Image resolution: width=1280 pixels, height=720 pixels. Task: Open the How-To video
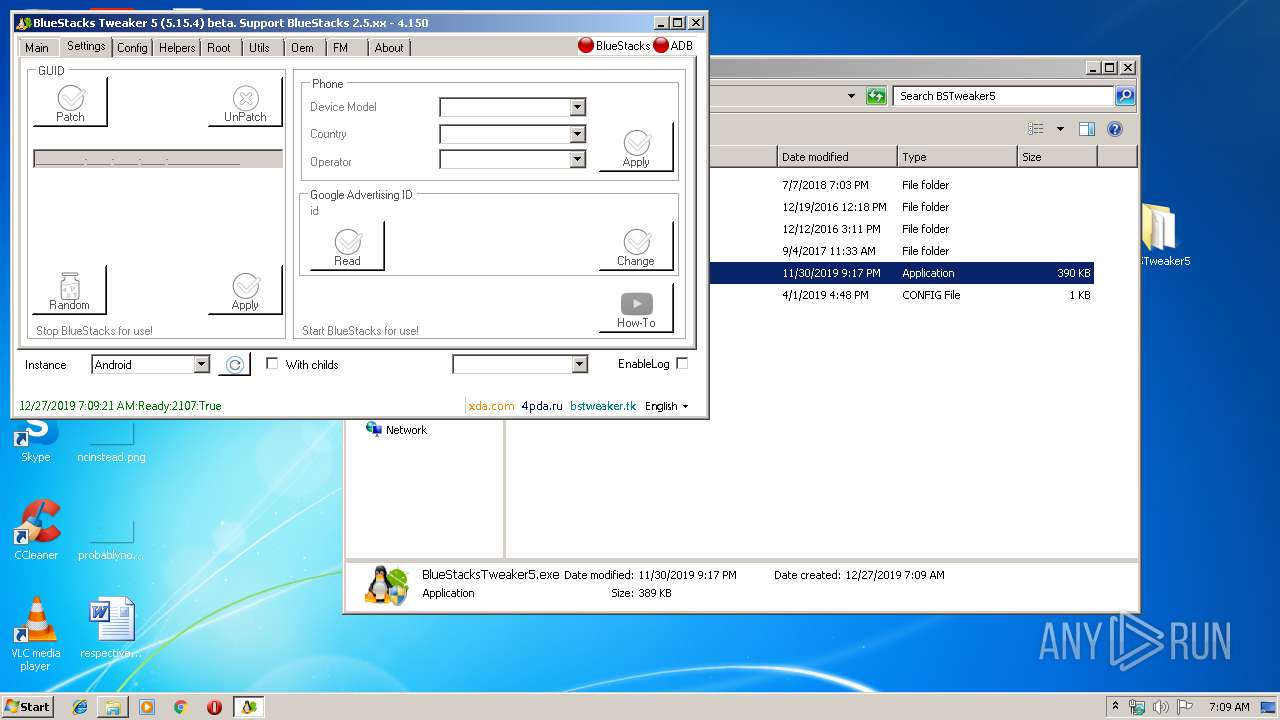click(x=636, y=308)
